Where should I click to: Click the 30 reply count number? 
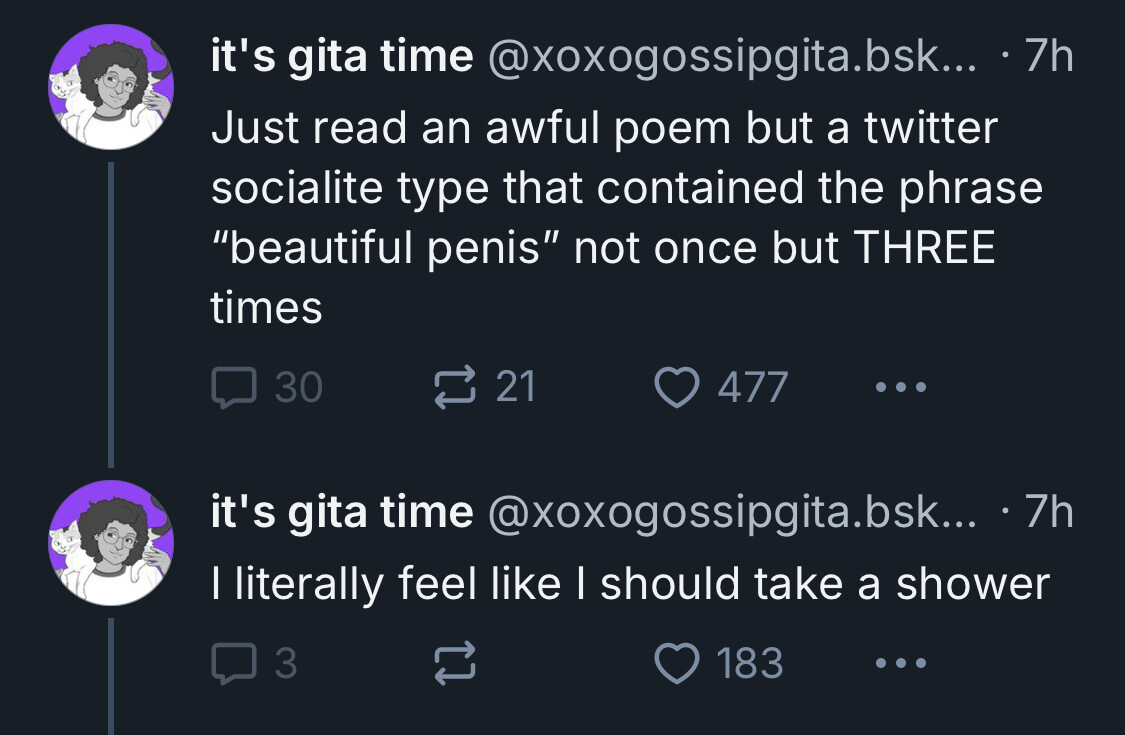(298, 388)
